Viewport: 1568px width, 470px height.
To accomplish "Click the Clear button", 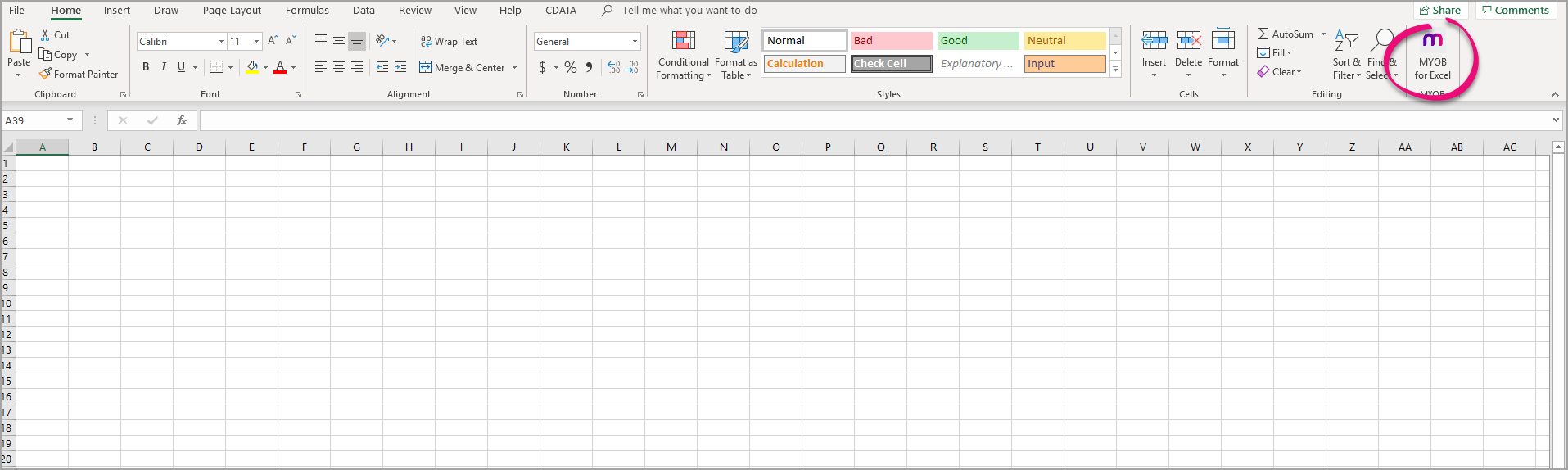I will [x=1280, y=72].
